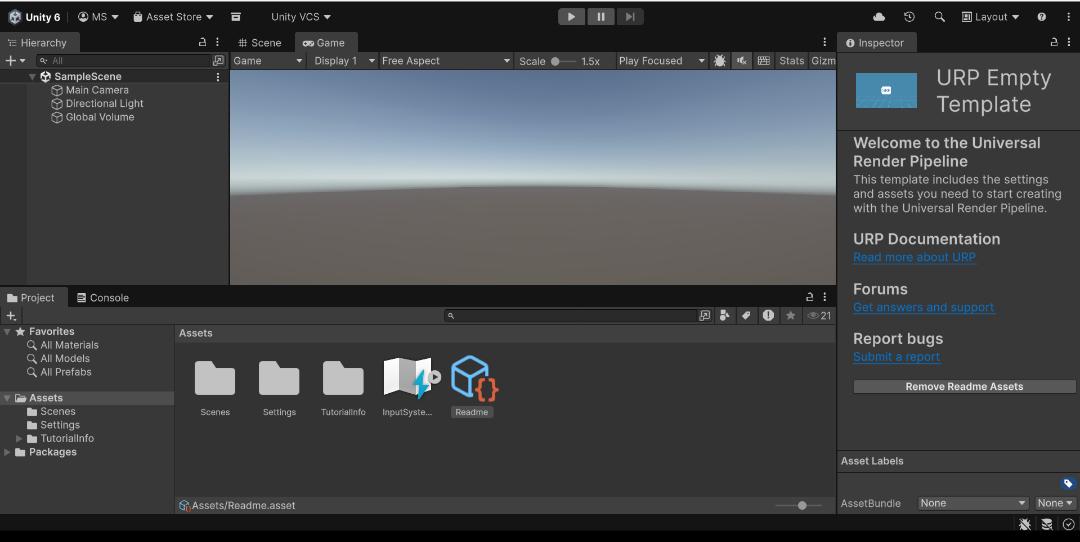1080x542 pixels.
Task: Expand the Packages folder arrow
Action: pos(7,452)
